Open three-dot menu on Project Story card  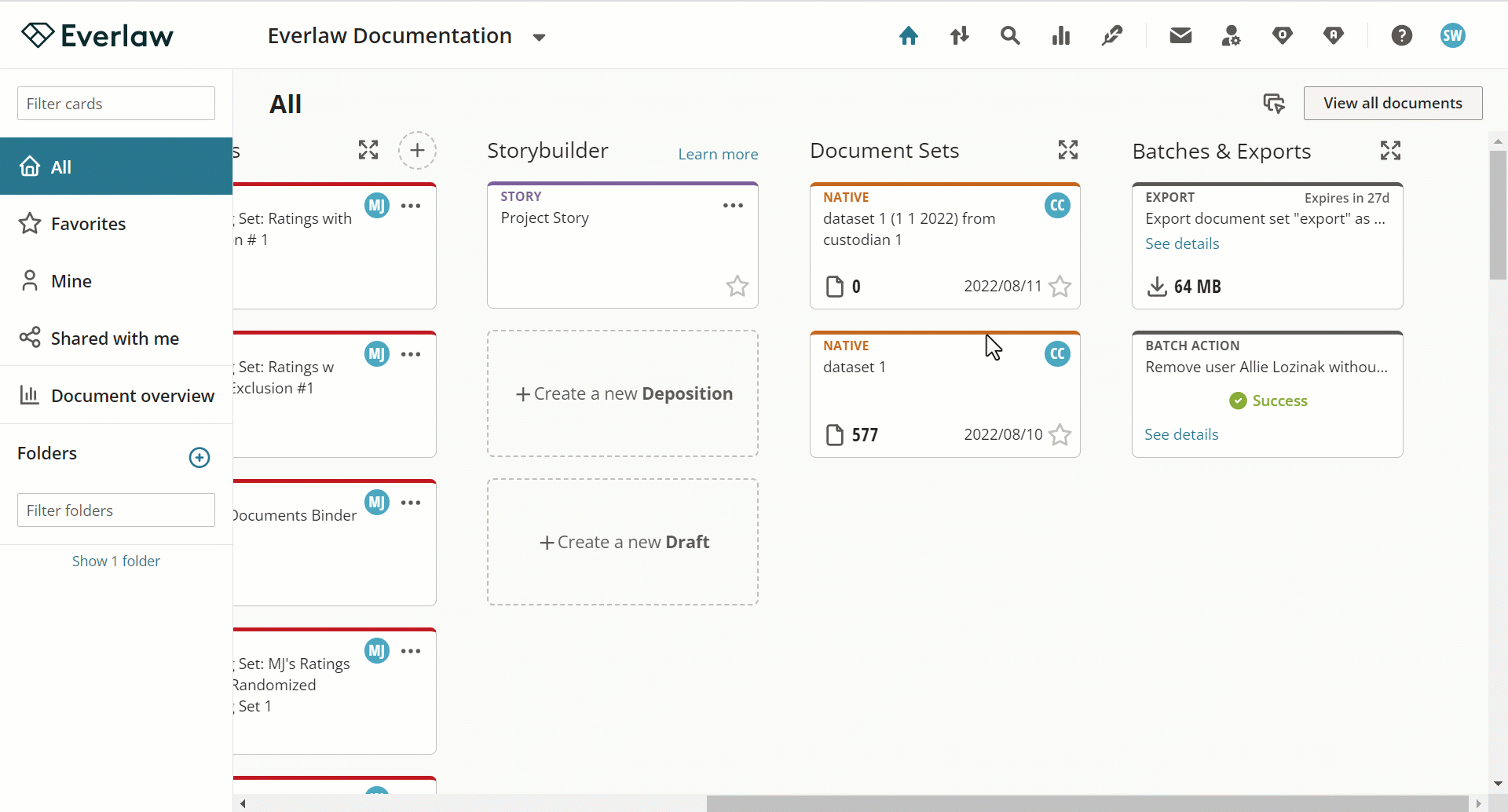tap(733, 206)
